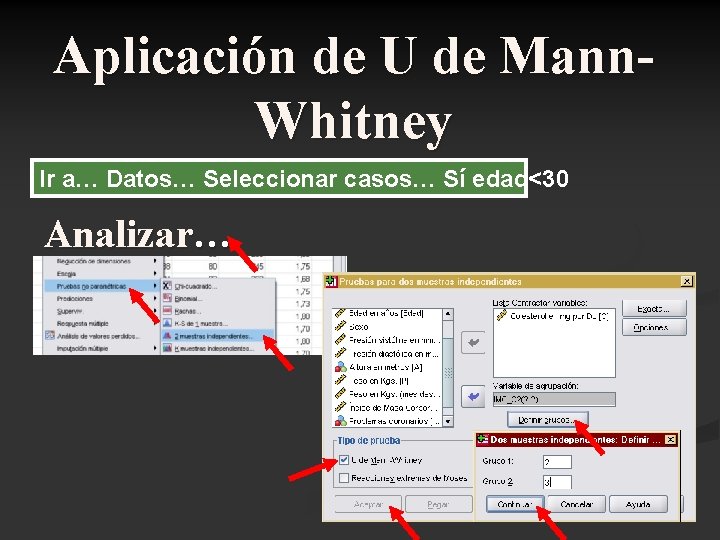
Task: Click Definir grupos button
Action: (547, 420)
